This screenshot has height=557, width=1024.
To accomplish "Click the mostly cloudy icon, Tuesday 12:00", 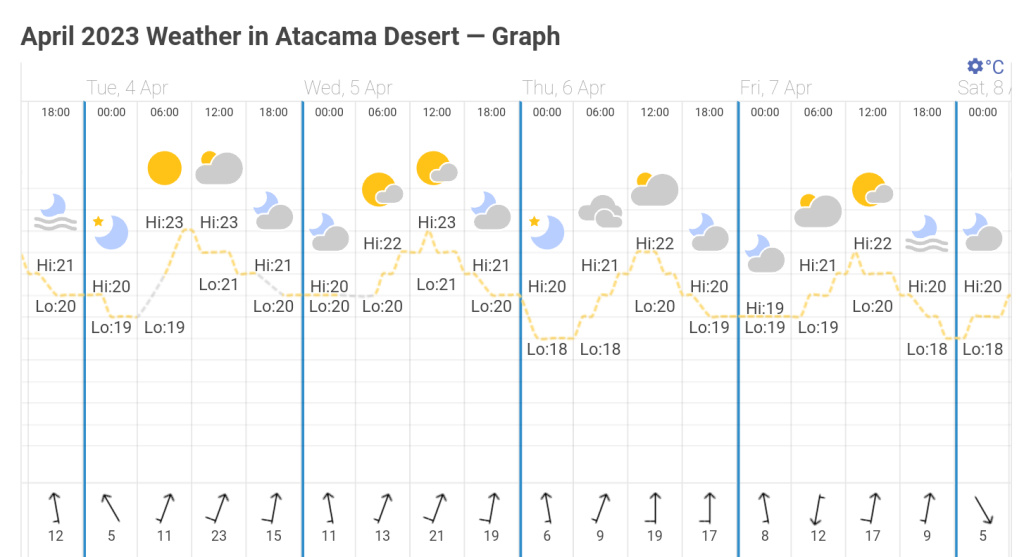I will coord(218,167).
